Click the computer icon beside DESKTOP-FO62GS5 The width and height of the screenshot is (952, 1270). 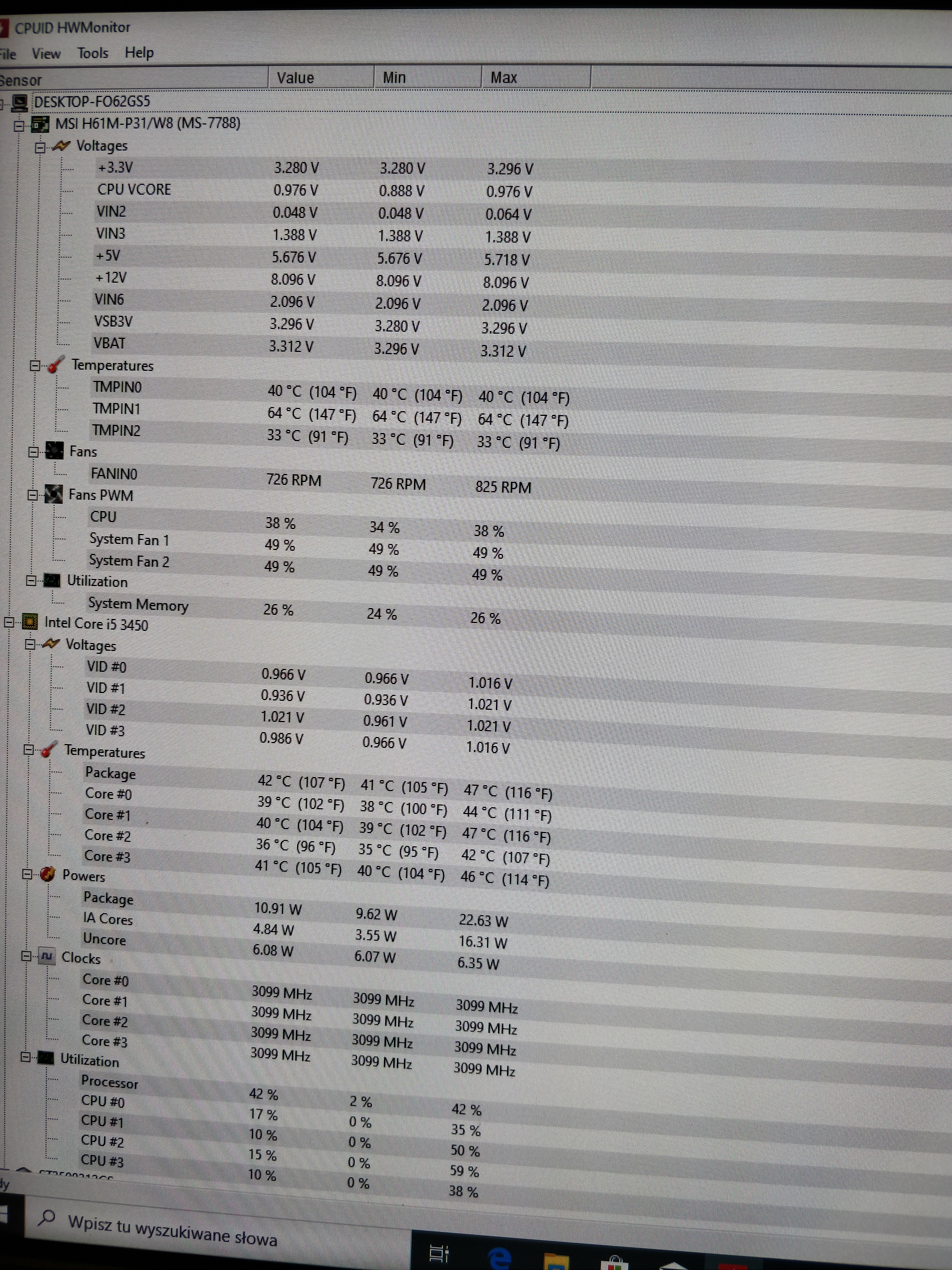click(20, 103)
